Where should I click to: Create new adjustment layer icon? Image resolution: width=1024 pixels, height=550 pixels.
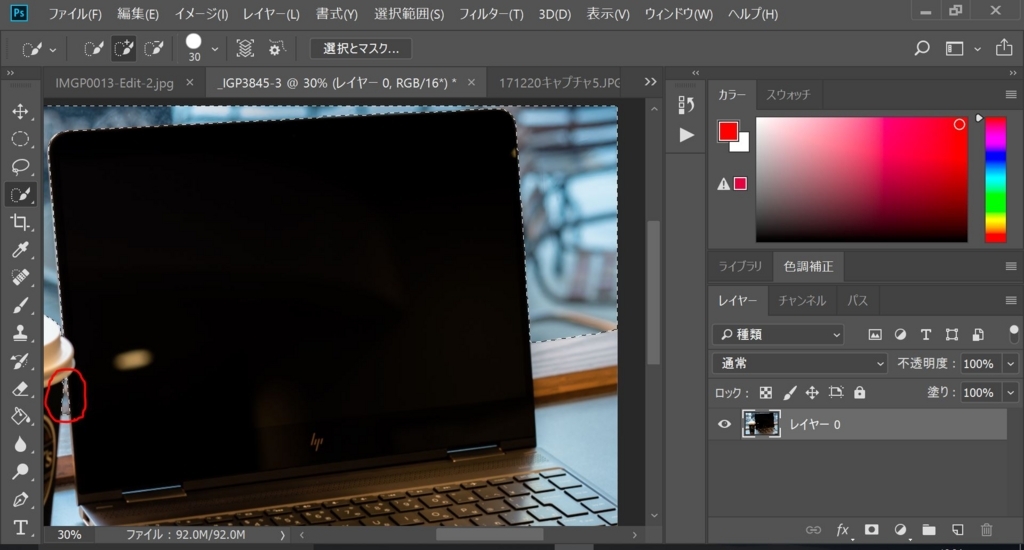[x=900, y=530]
